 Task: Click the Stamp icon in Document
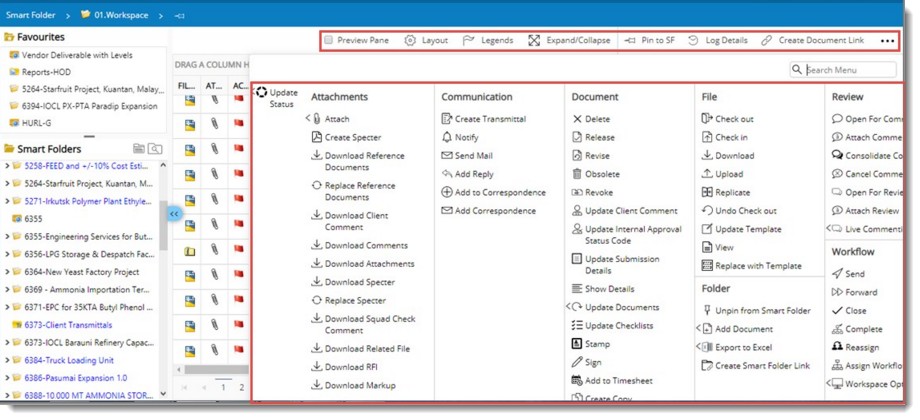click(x=577, y=344)
